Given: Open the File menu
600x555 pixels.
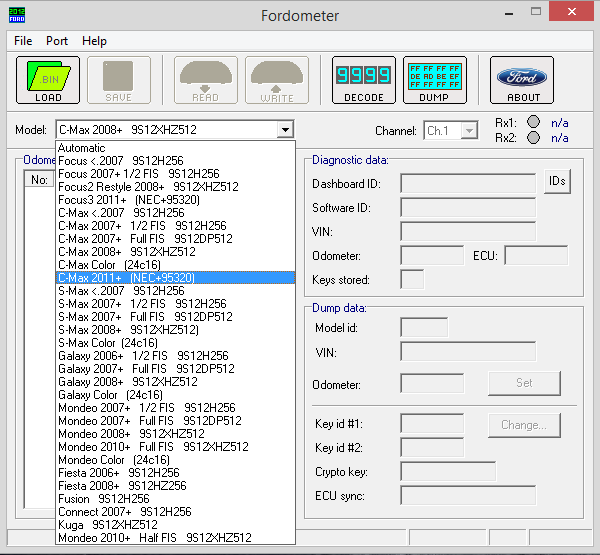Looking at the screenshot, I should pyautogui.click(x=23, y=41).
